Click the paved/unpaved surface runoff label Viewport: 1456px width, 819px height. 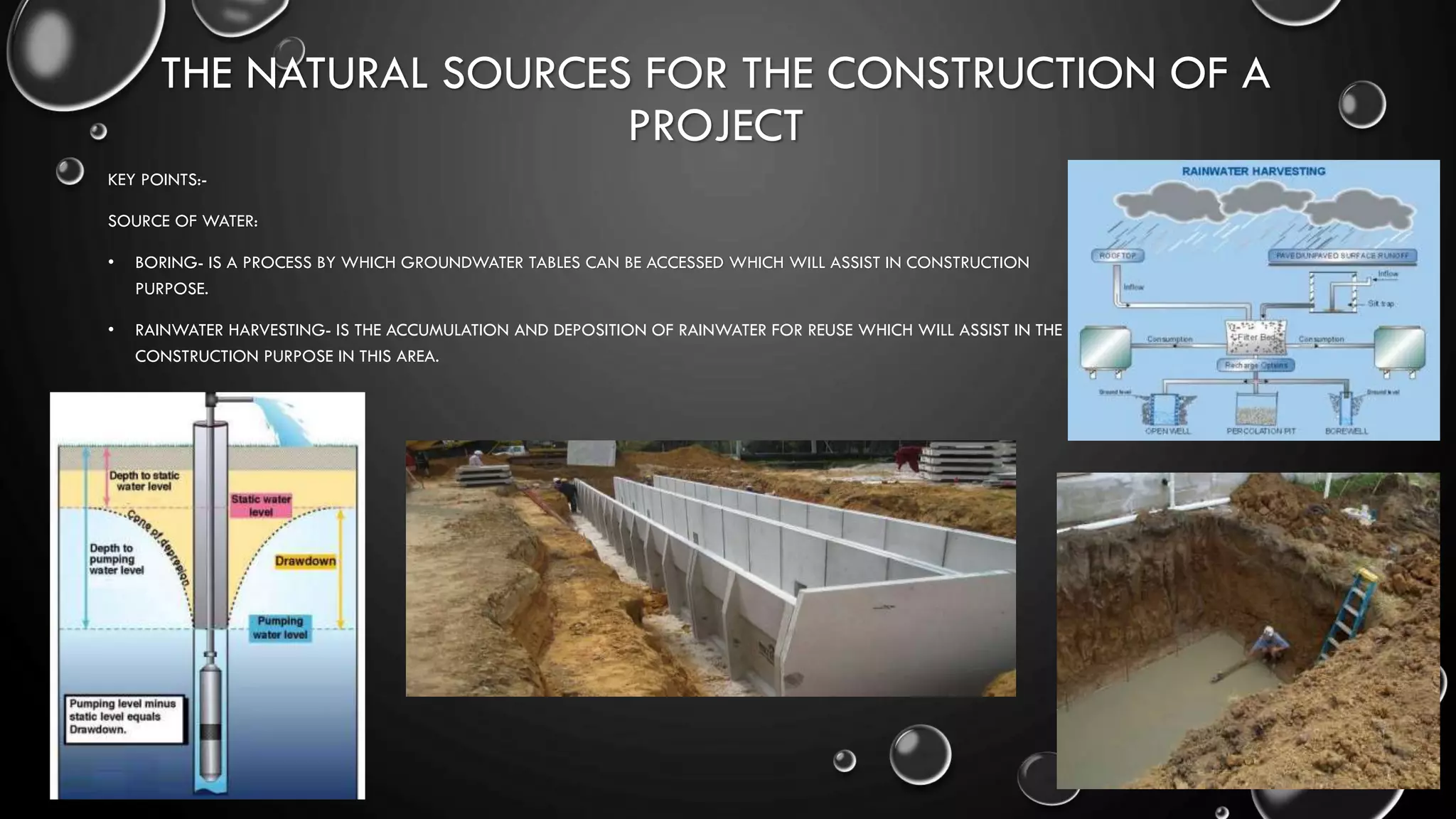[x=1342, y=255]
